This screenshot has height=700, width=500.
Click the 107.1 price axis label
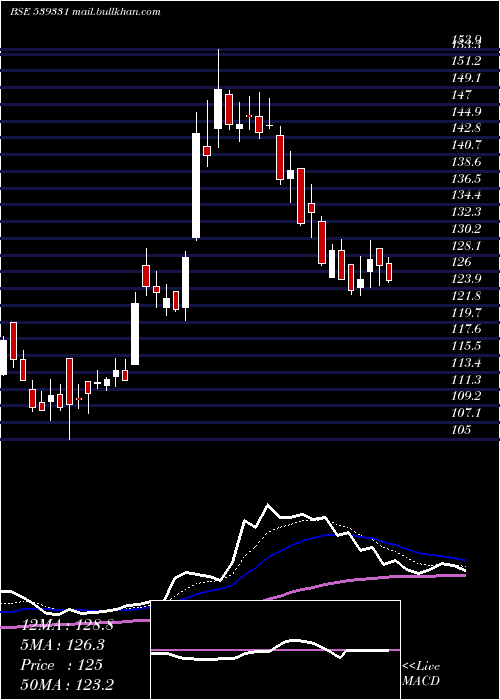[x=467, y=413]
